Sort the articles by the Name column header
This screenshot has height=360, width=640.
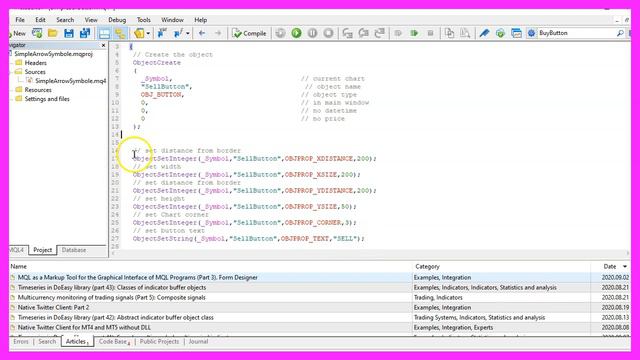coord(18,267)
